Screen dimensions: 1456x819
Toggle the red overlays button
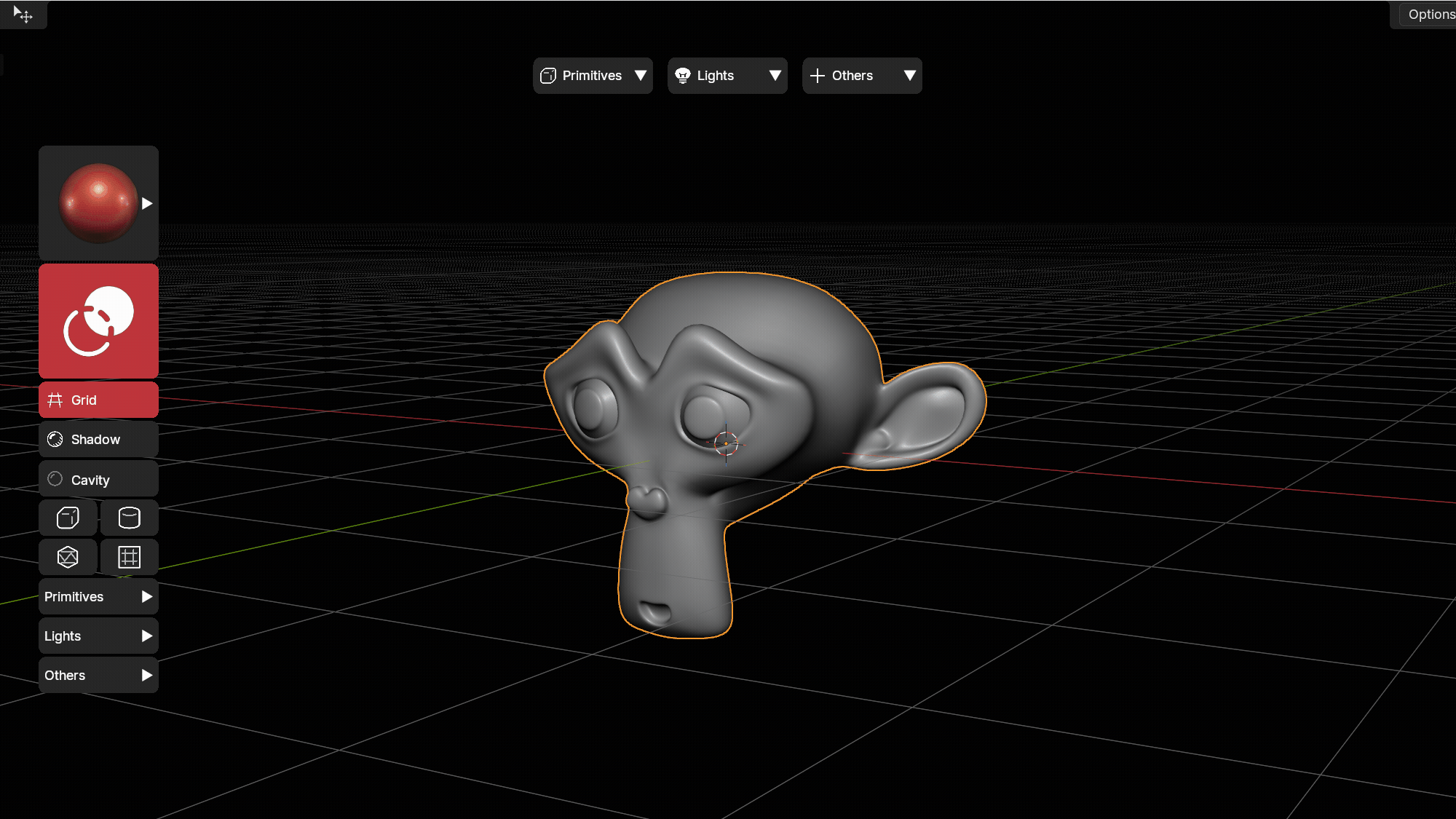point(98,320)
